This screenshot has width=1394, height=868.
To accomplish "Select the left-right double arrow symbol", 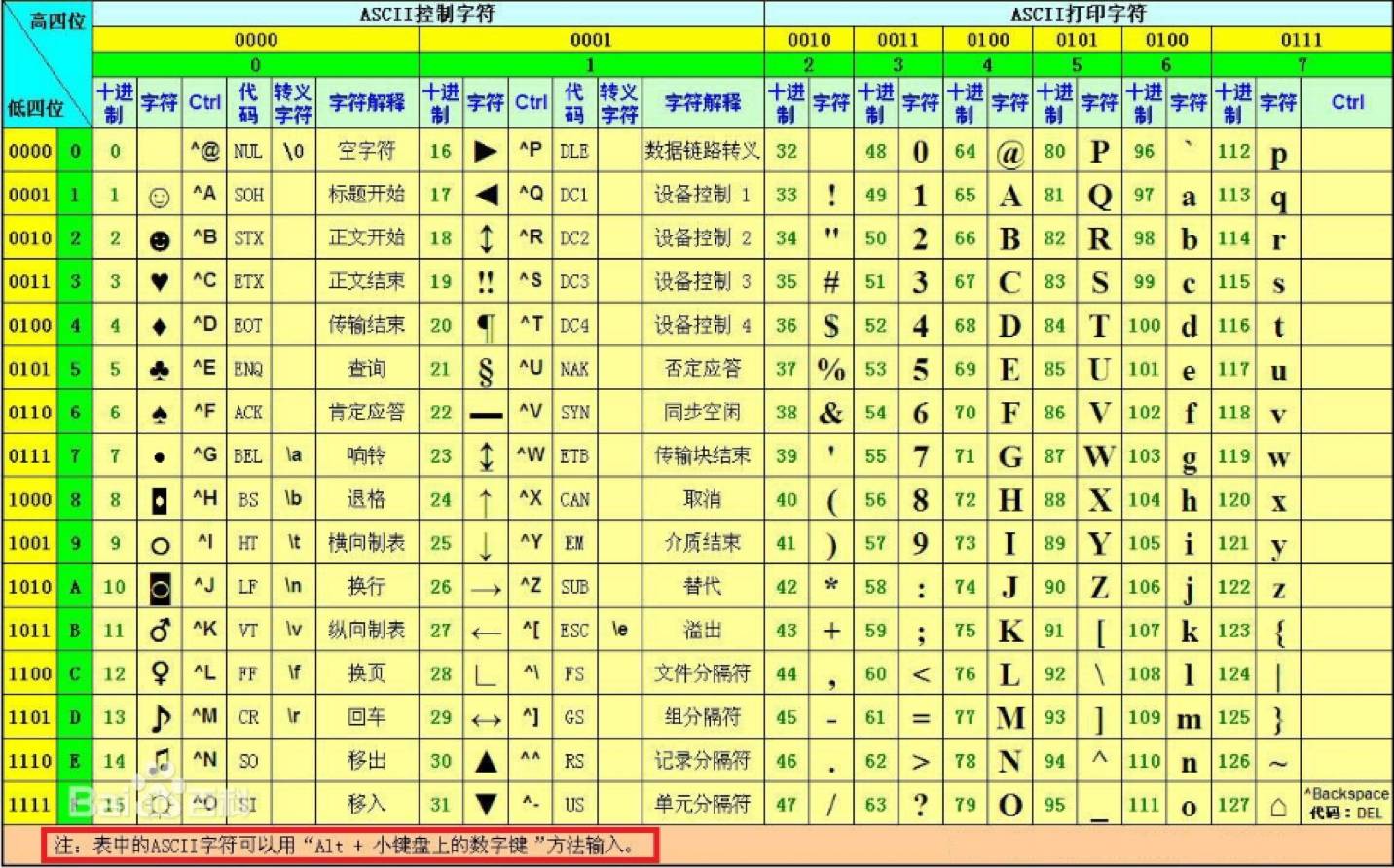I will click(486, 719).
